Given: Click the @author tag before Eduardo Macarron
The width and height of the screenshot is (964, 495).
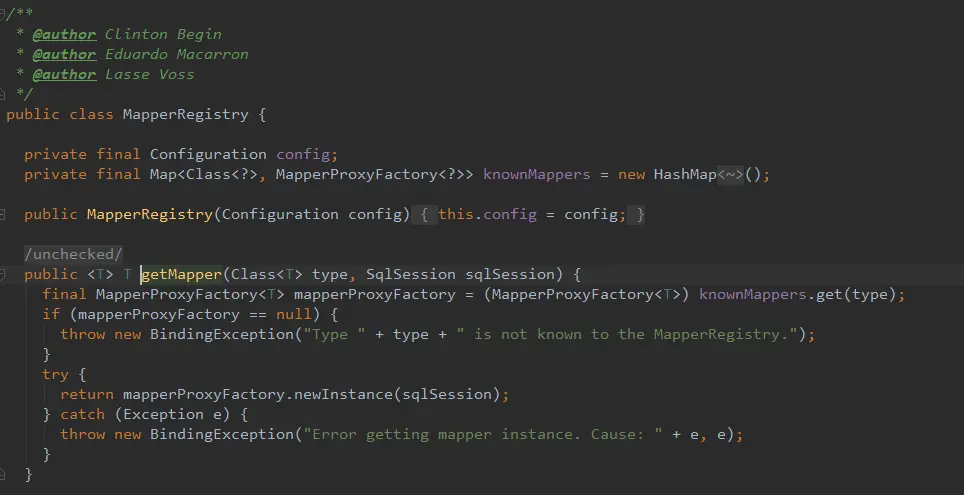Looking at the screenshot, I should point(64,54).
